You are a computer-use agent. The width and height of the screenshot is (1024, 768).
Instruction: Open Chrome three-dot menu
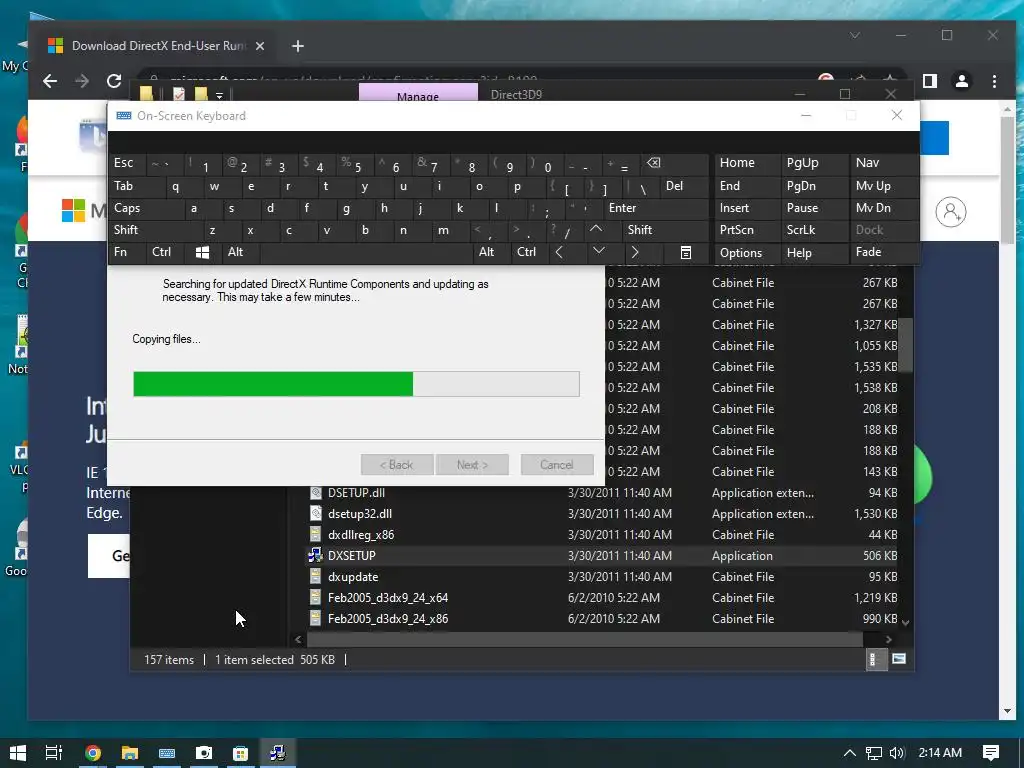tap(994, 81)
